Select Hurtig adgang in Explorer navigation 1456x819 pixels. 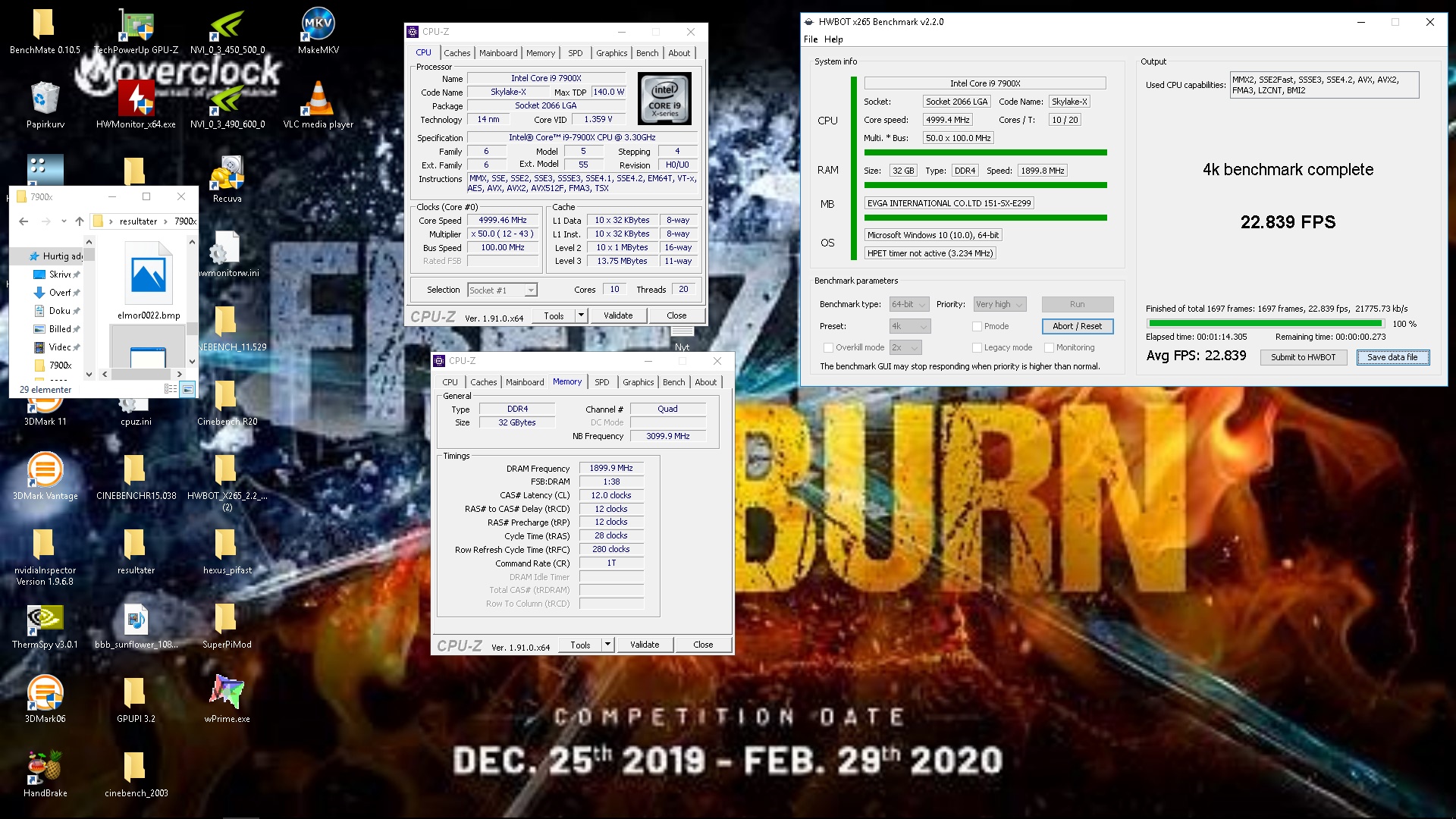point(57,256)
